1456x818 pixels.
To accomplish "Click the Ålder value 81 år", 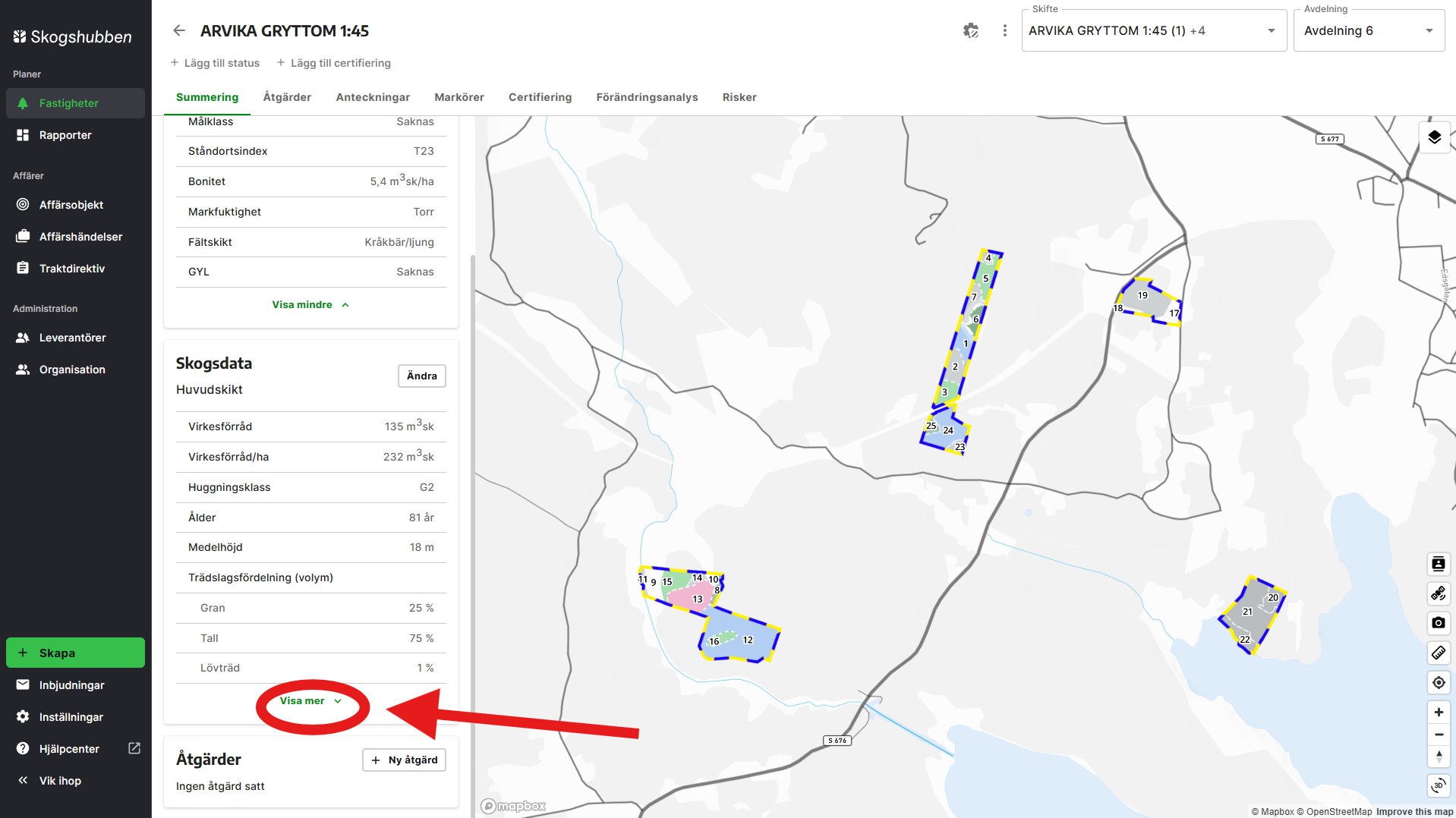I will click(x=421, y=518).
